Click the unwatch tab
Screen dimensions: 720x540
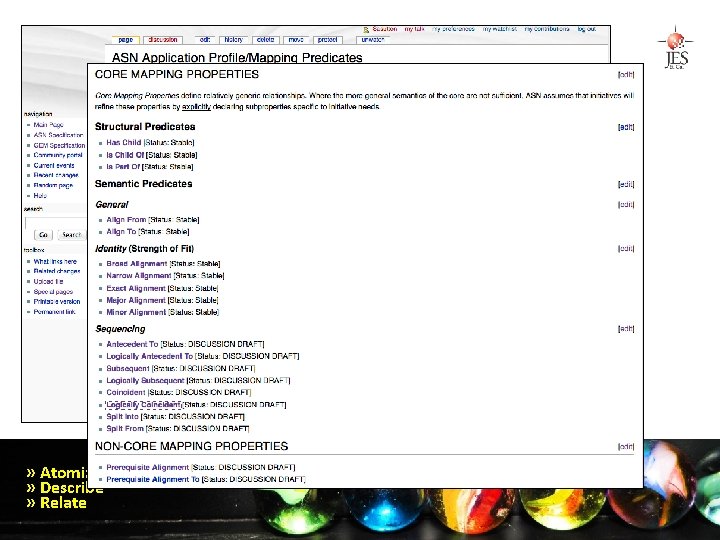(372, 40)
